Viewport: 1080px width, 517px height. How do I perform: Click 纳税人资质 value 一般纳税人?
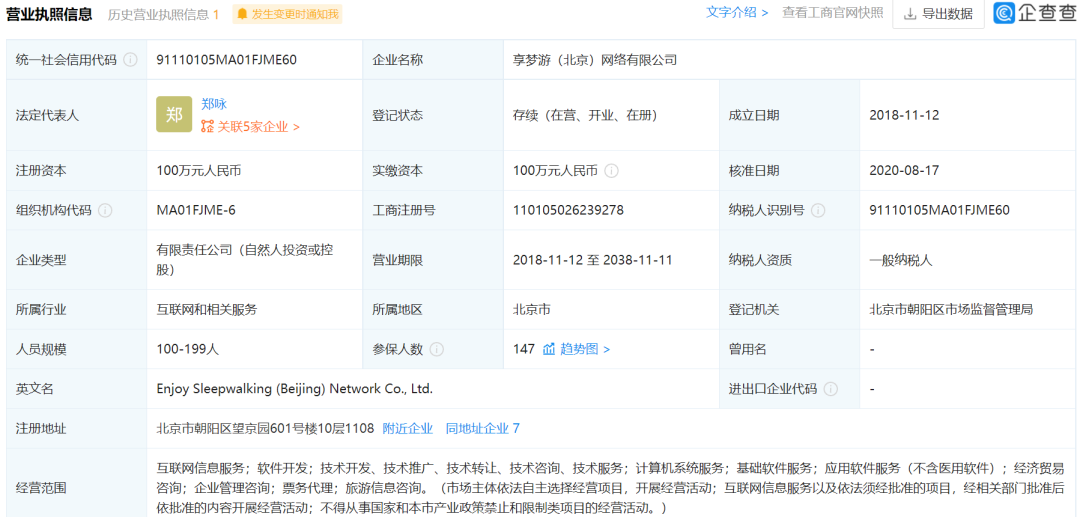[x=900, y=260]
